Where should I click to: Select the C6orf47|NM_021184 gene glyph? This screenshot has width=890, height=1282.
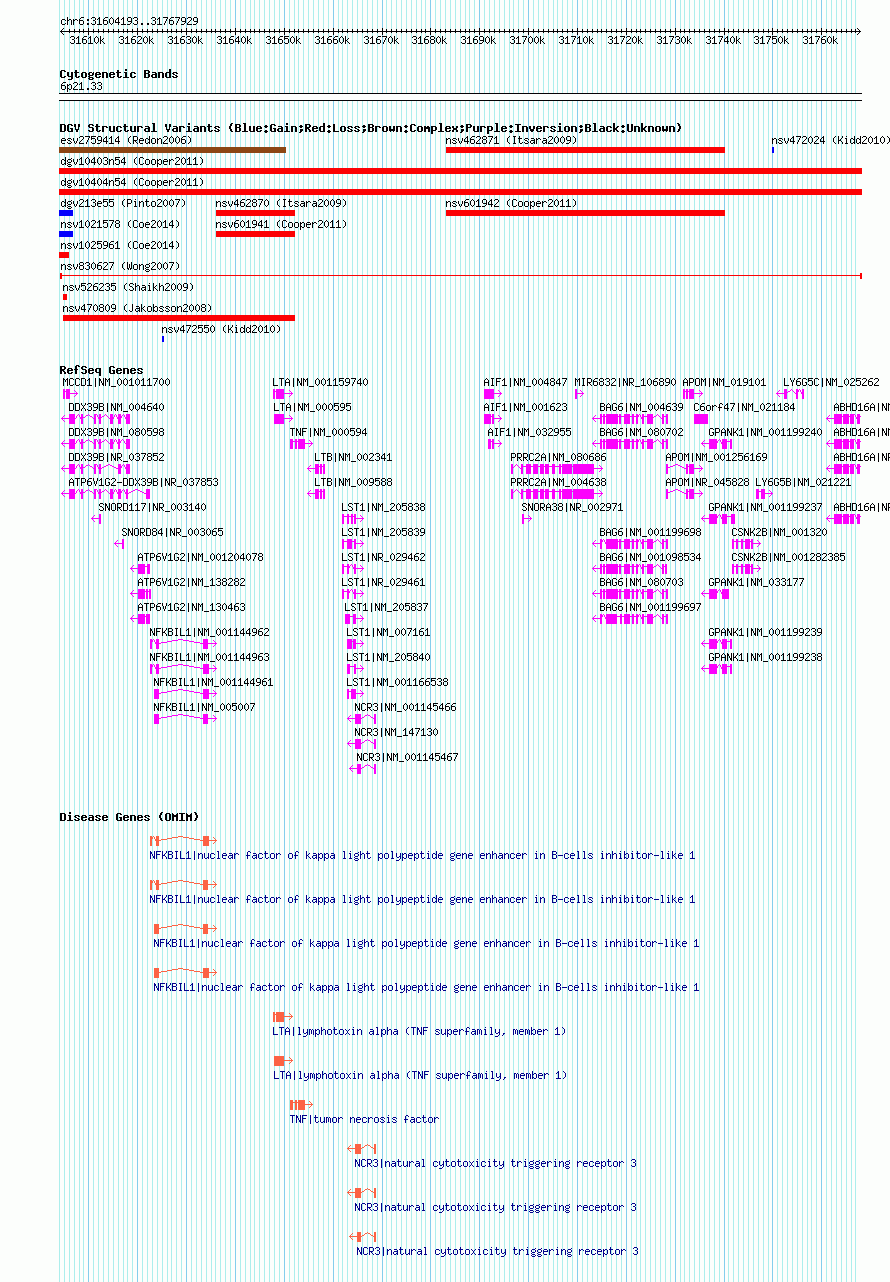click(x=701, y=419)
